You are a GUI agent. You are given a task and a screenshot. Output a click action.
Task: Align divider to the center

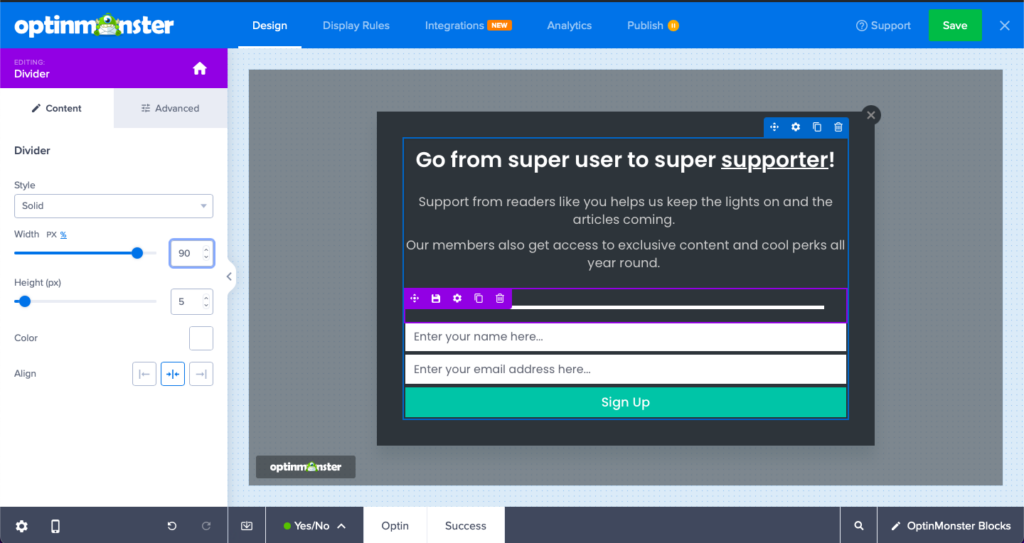(x=173, y=374)
